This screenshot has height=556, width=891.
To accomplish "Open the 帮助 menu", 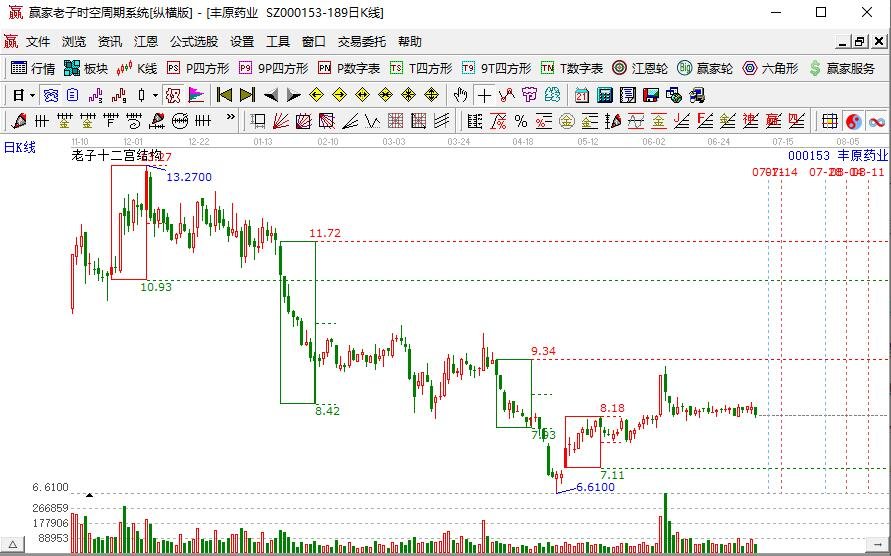I will pos(410,42).
